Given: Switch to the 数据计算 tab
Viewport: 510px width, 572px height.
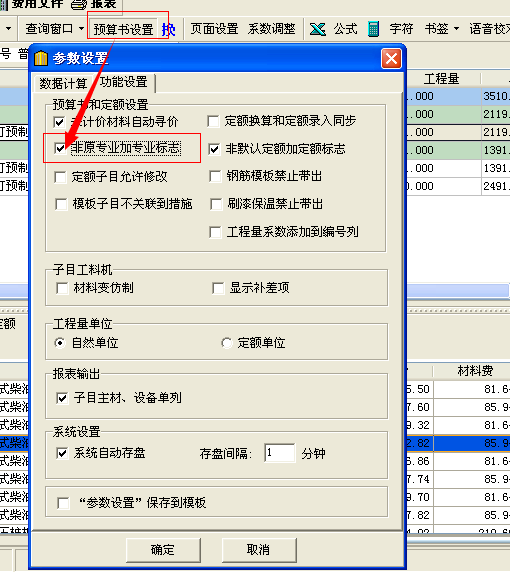Looking at the screenshot, I should [63, 84].
